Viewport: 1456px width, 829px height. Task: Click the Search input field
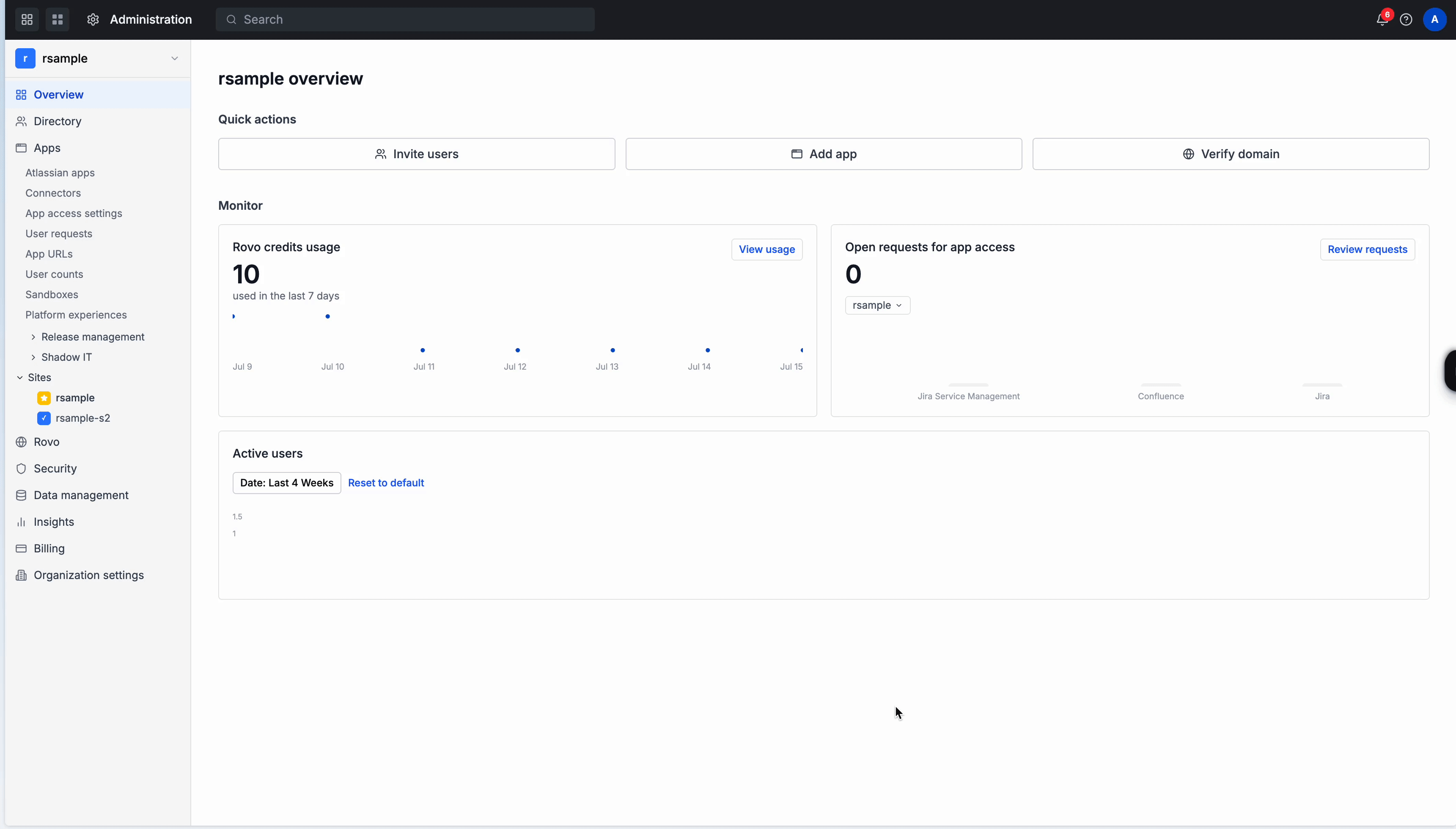click(405, 19)
